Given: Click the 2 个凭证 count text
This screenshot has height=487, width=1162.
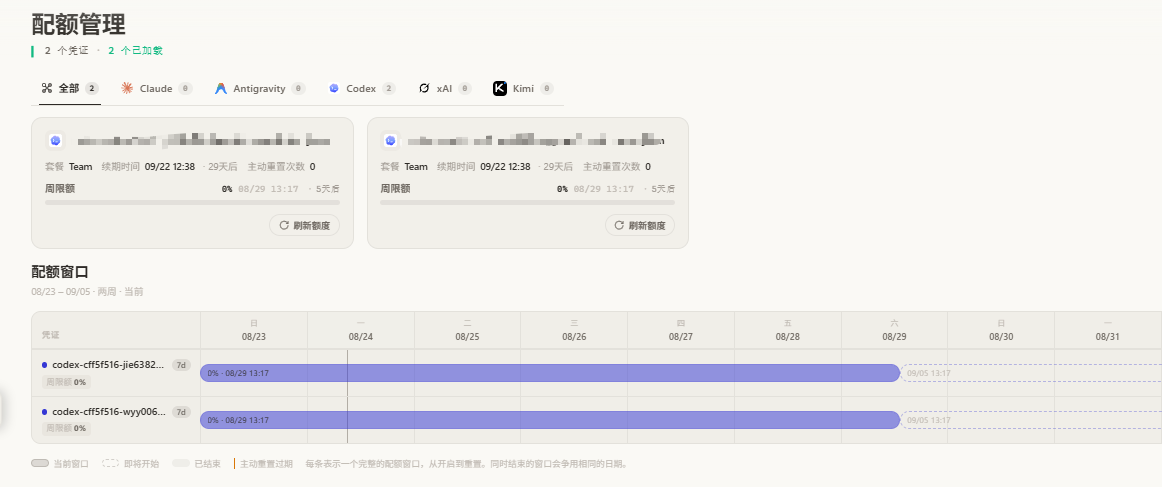Looking at the screenshot, I should 66,51.
